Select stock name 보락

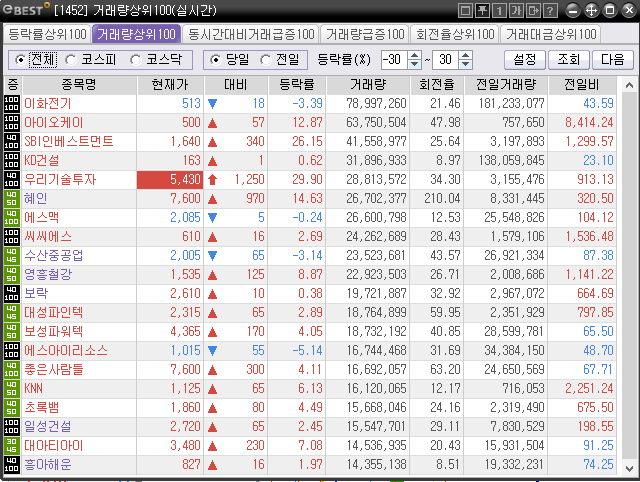(36, 293)
